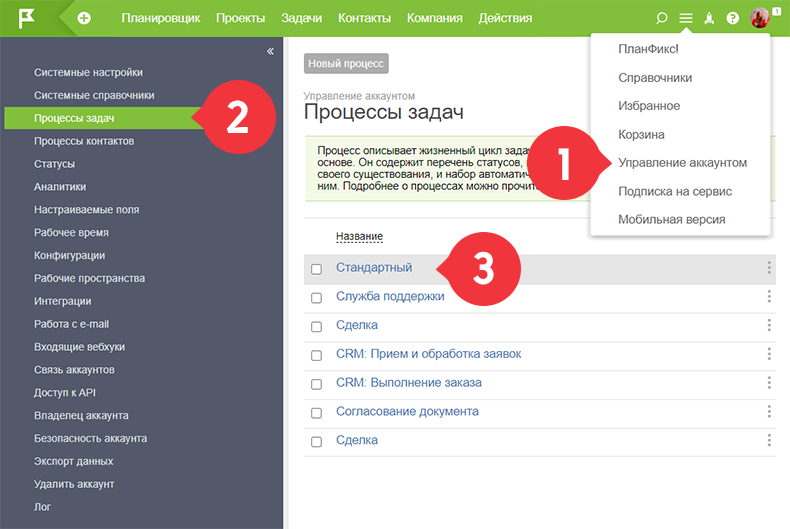Select Управление аккаунтом menu entry
The image size is (790, 529).
tap(682, 163)
